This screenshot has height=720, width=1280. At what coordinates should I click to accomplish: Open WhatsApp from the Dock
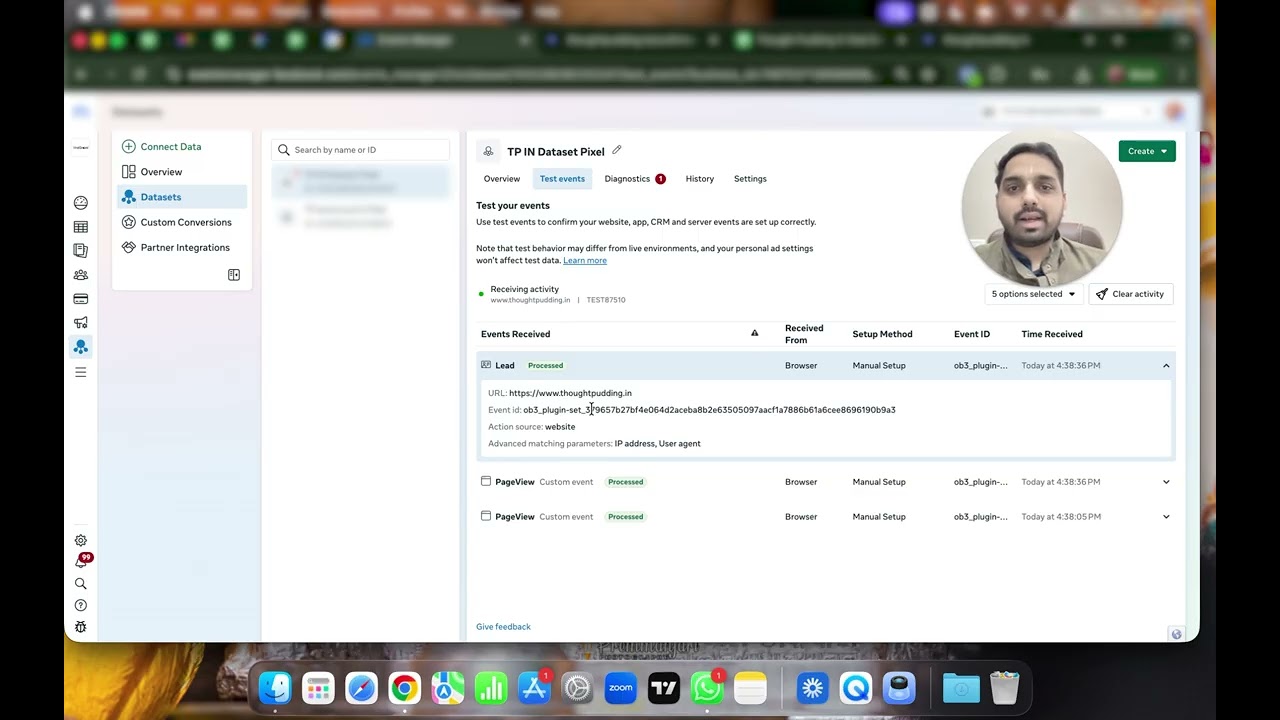(707, 688)
